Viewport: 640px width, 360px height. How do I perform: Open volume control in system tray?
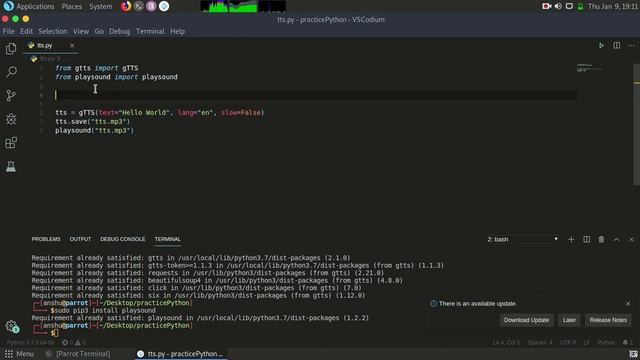(558, 6)
